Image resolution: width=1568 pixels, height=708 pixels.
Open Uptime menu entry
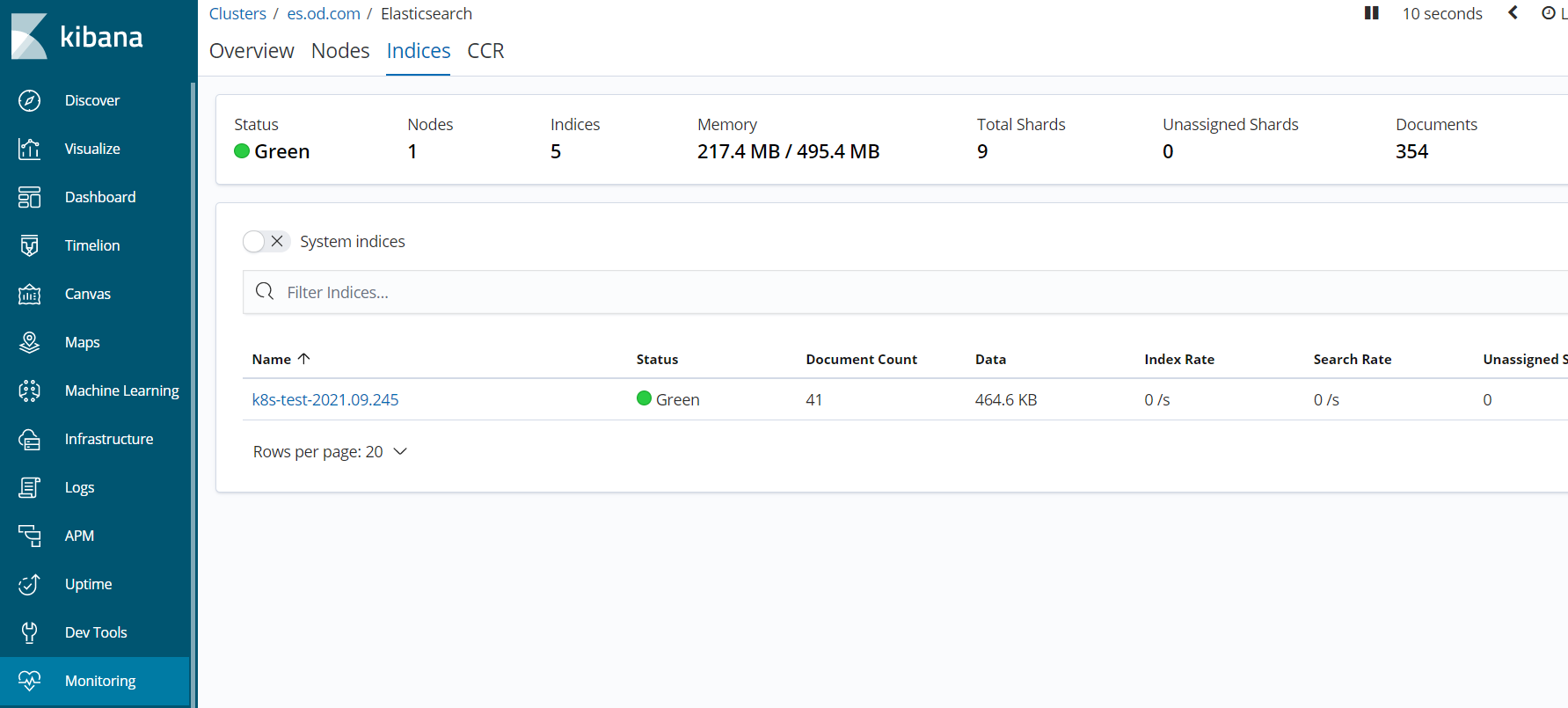click(x=88, y=584)
